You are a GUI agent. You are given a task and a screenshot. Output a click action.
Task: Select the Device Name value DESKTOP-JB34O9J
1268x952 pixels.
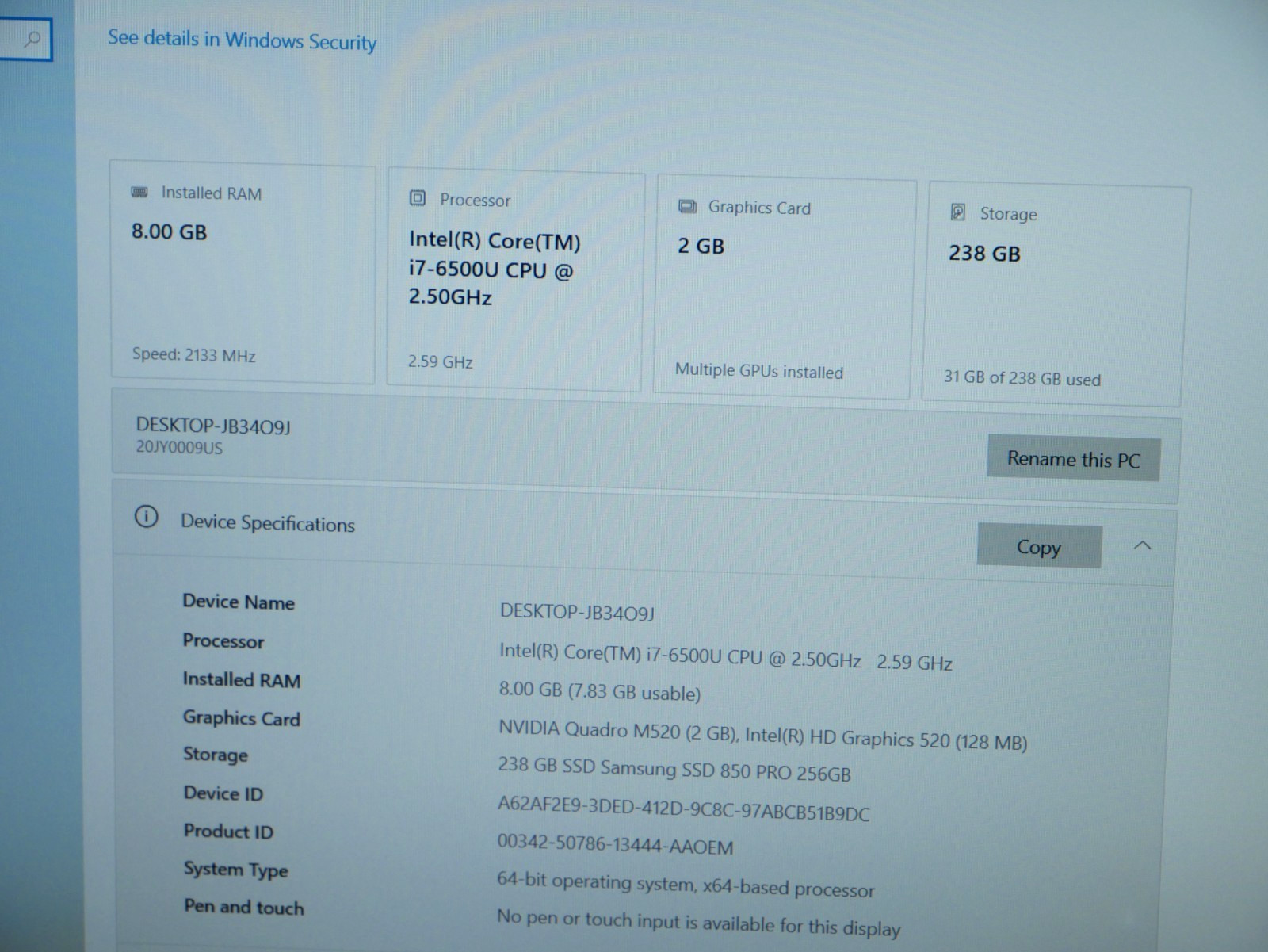tap(577, 612)
